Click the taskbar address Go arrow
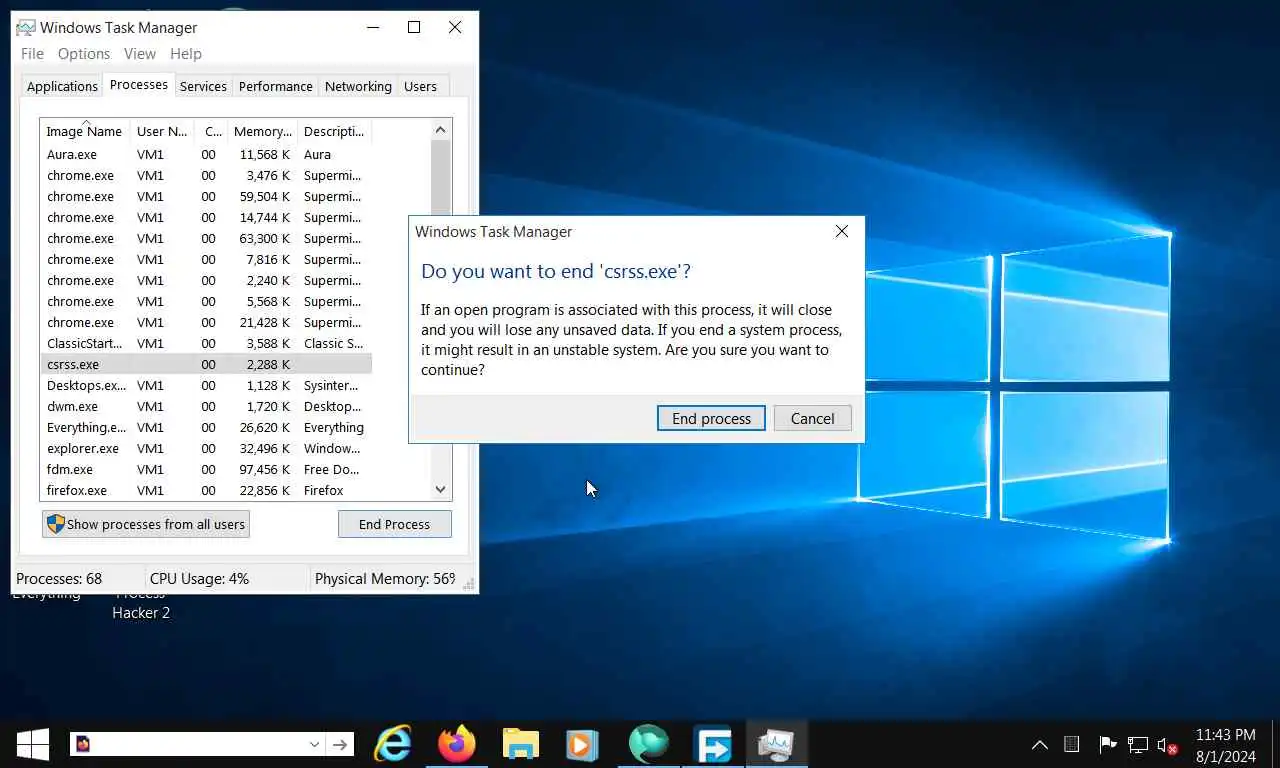This screenshot has width=1280, height=768. [340, 744]
